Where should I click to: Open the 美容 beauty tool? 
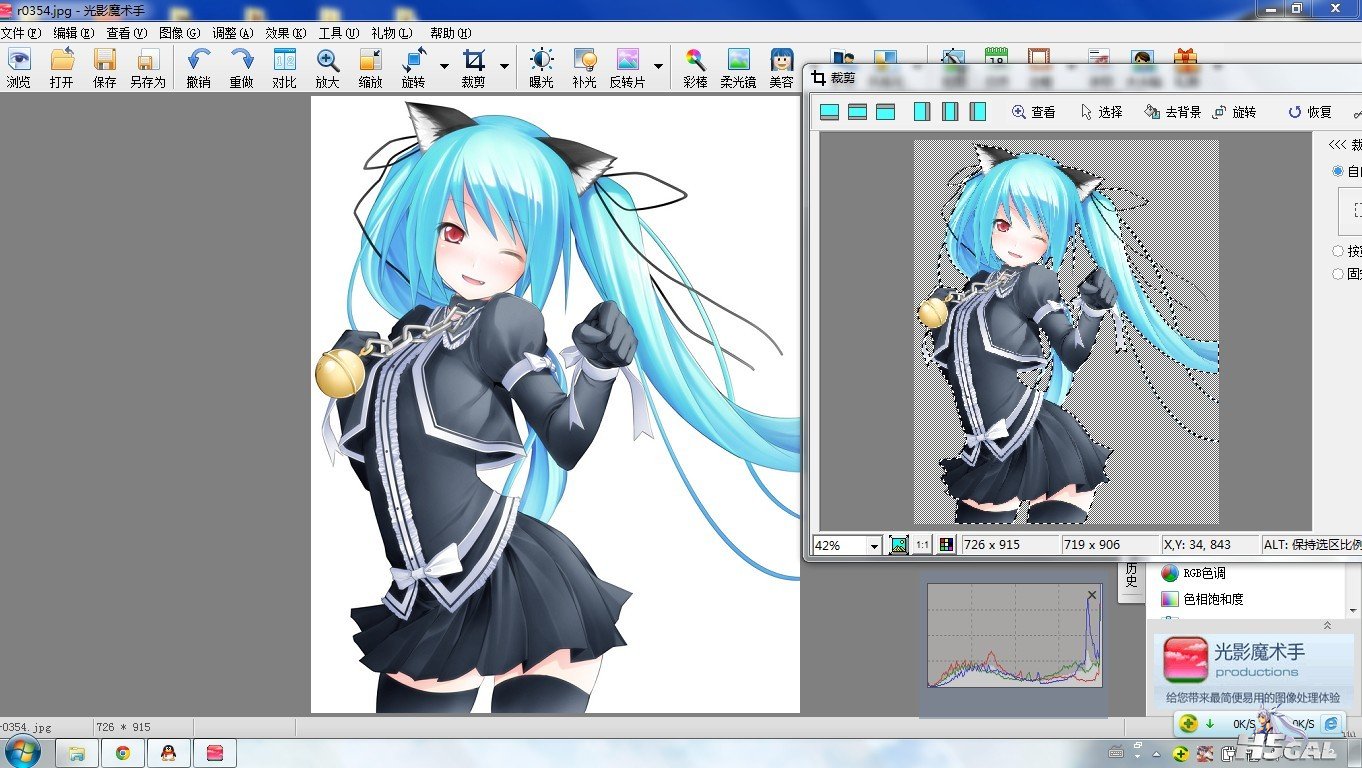(781, 69)
